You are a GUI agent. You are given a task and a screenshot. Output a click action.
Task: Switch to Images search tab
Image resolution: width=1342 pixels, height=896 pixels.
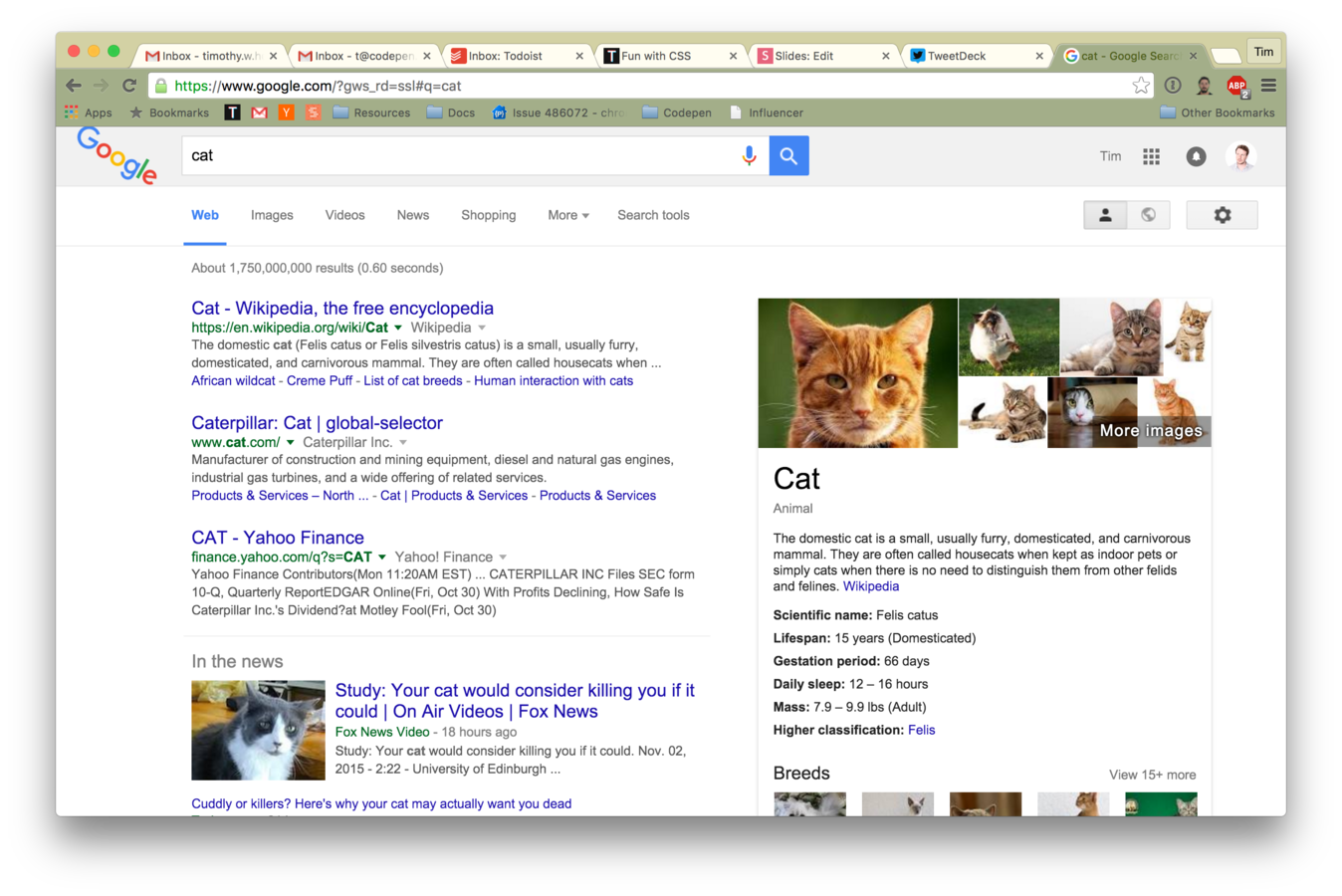point(272,215)
